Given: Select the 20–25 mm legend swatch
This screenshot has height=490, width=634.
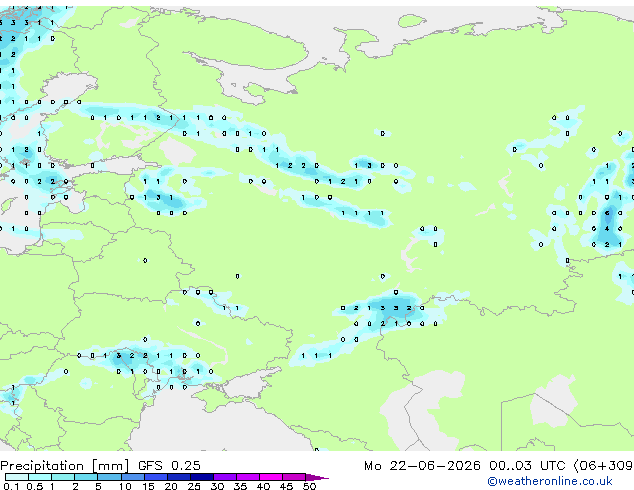Looking at the screenshot, I should tap(179, 477).
